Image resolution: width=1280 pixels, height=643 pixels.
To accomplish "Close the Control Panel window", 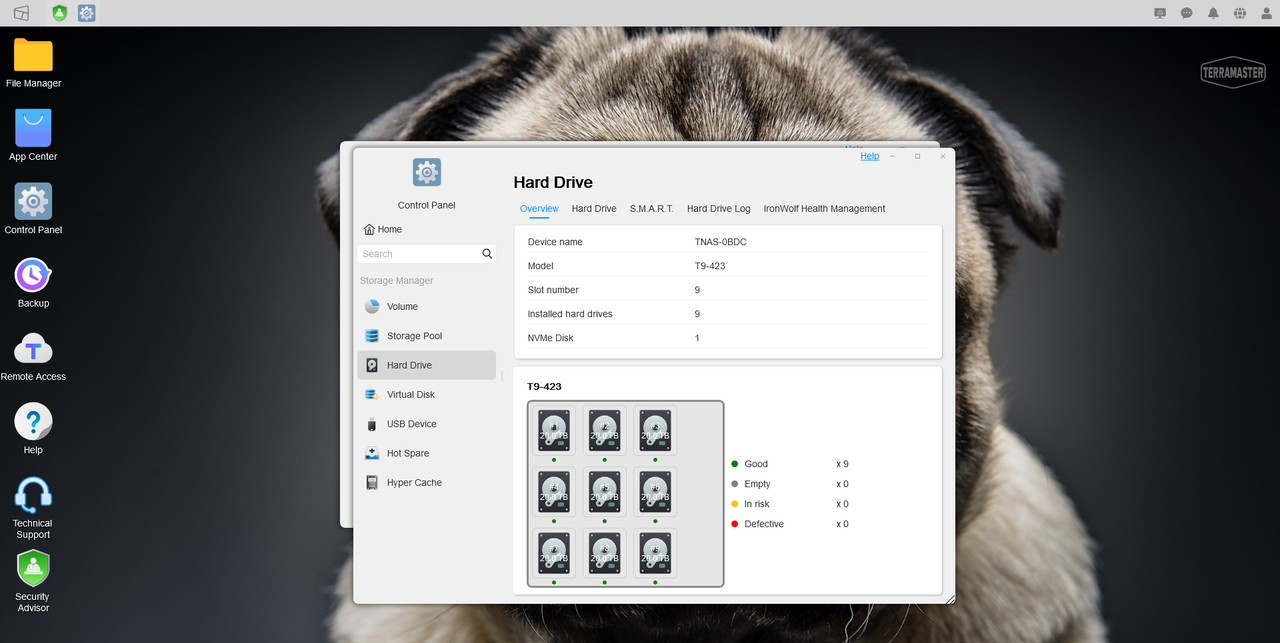I will coord(942,156).
